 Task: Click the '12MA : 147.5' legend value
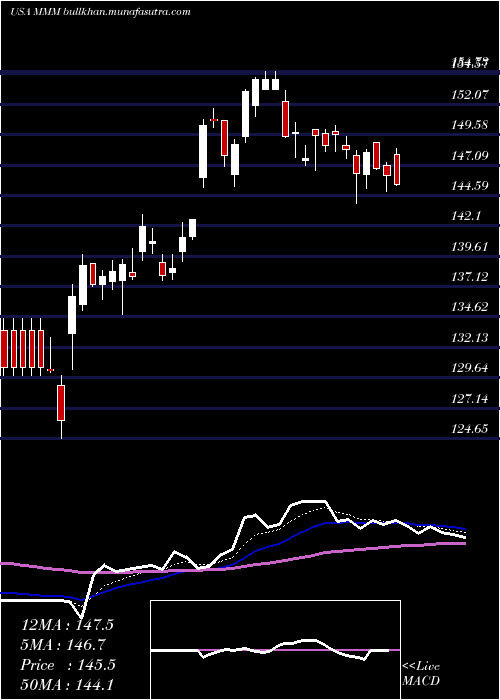[x=67, y=625]
